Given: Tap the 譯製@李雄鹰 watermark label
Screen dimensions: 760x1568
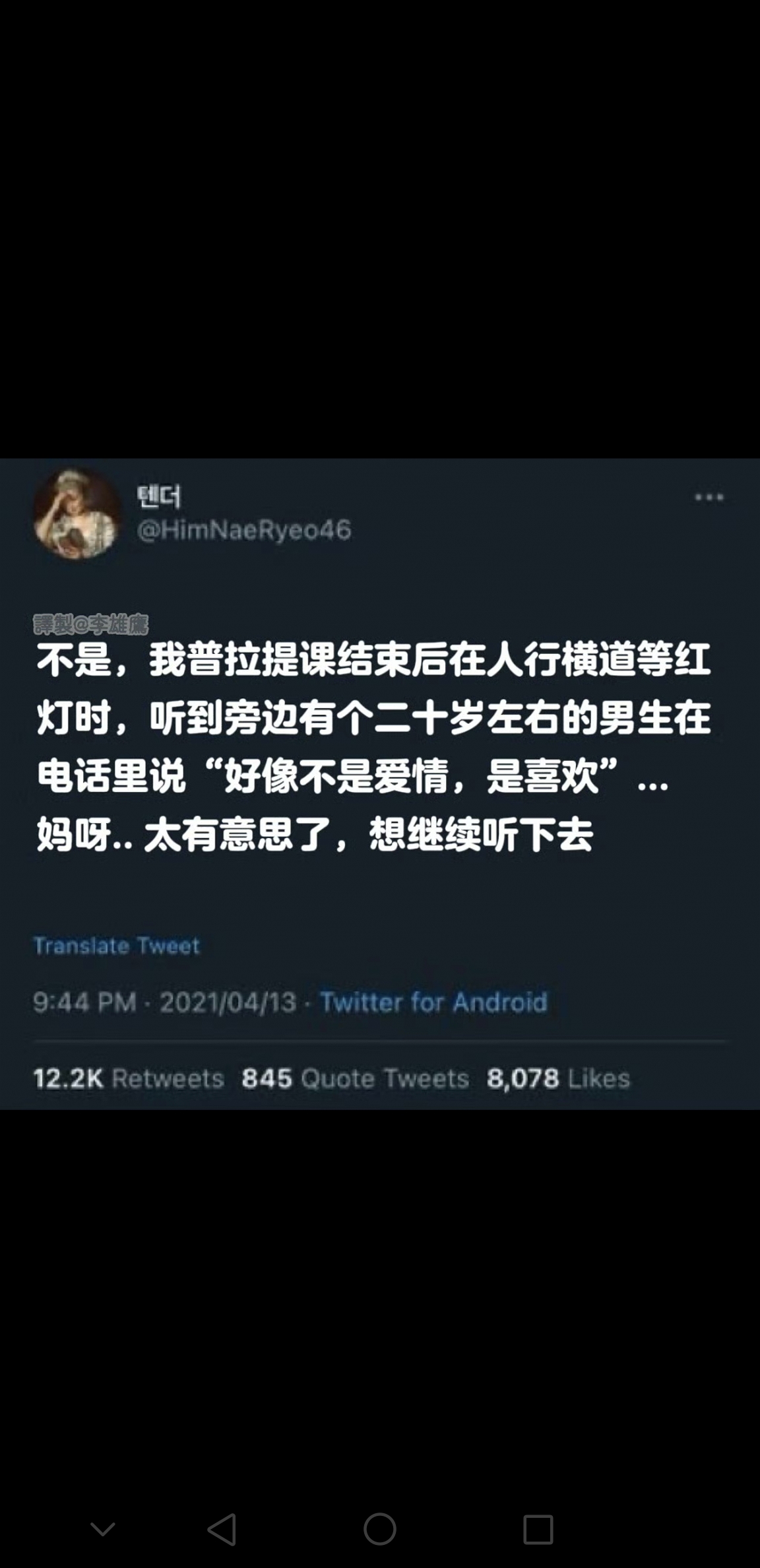Looking at the screenshot, I should (x=91, y=624).
